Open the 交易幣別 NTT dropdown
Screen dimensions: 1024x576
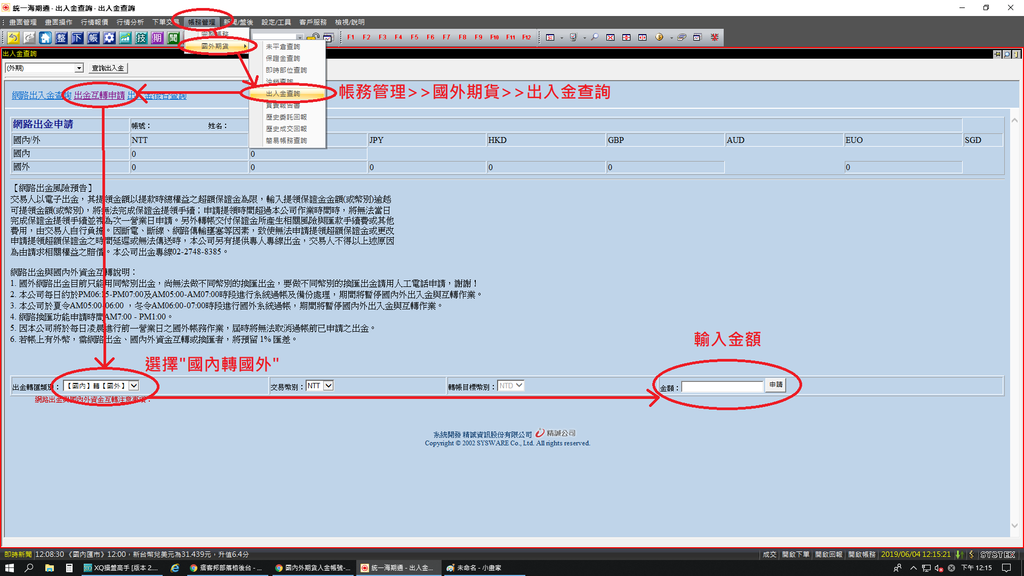(x=329, y=383)
